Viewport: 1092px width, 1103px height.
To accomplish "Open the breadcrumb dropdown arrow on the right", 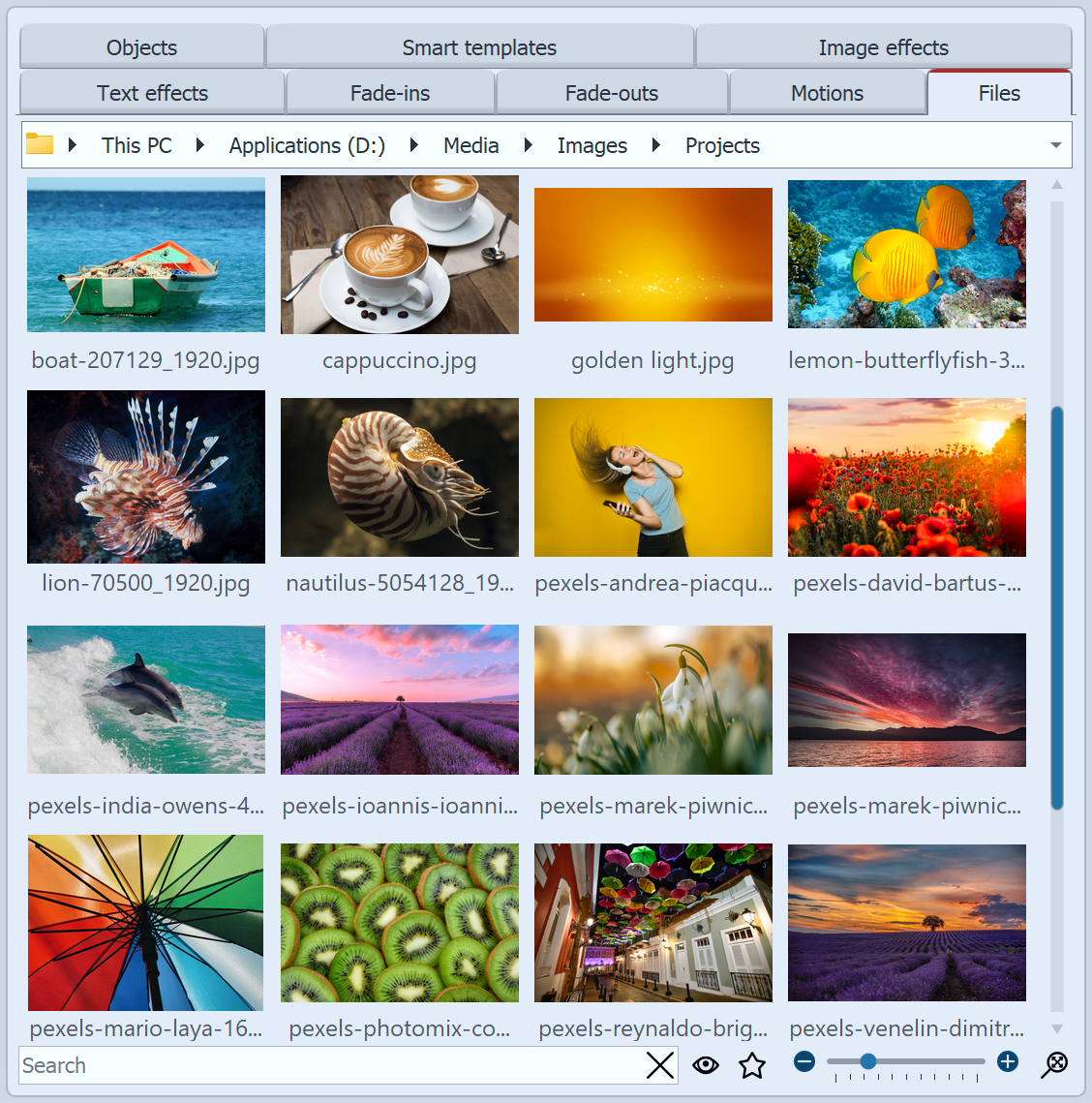I will tap(1055, 144).
